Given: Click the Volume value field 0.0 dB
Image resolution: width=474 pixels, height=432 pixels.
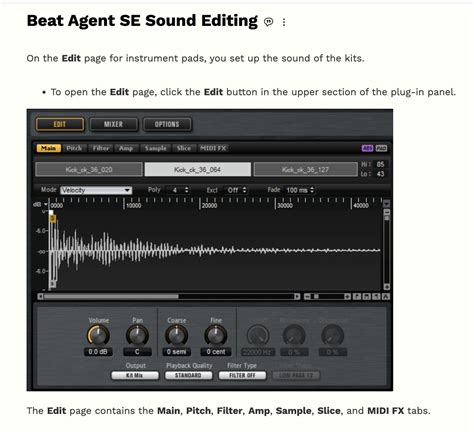Looking at the screenshot, I should pyautogui.click(x=98, y=352).
